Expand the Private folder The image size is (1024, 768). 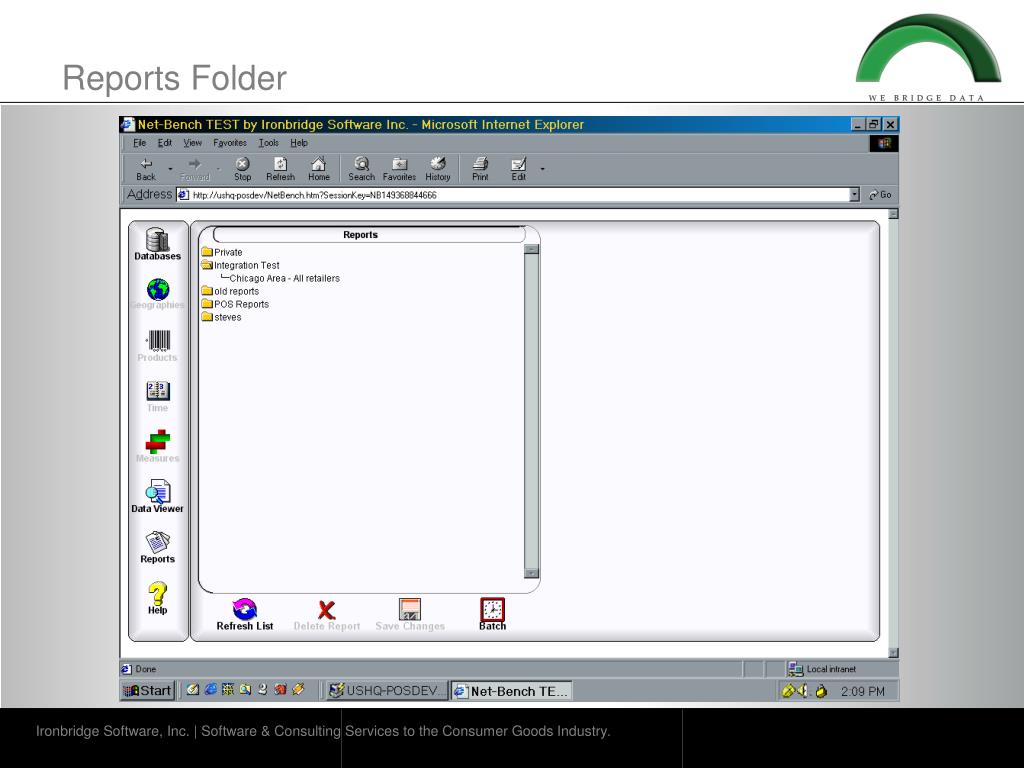click(222, 252)
